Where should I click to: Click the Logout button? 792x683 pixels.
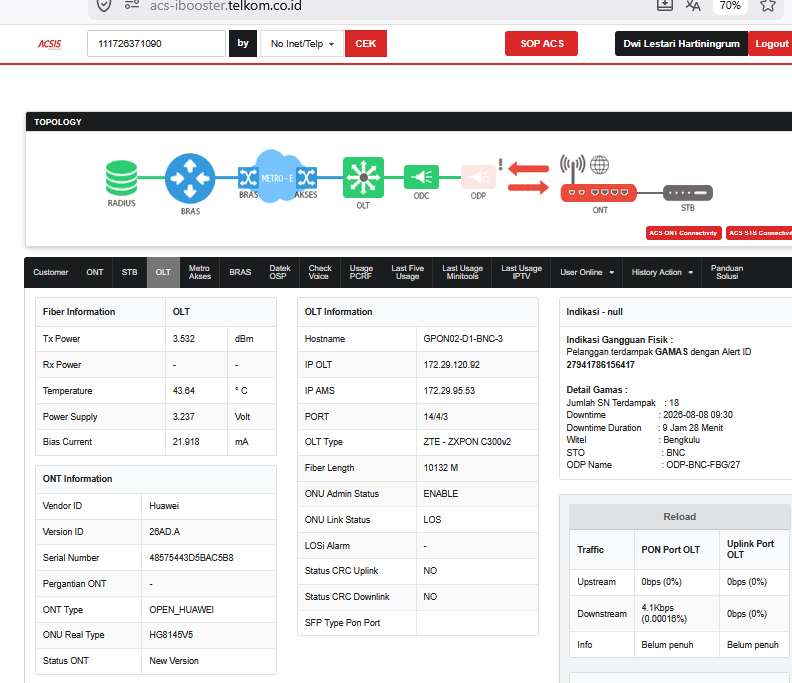[771, 44]
